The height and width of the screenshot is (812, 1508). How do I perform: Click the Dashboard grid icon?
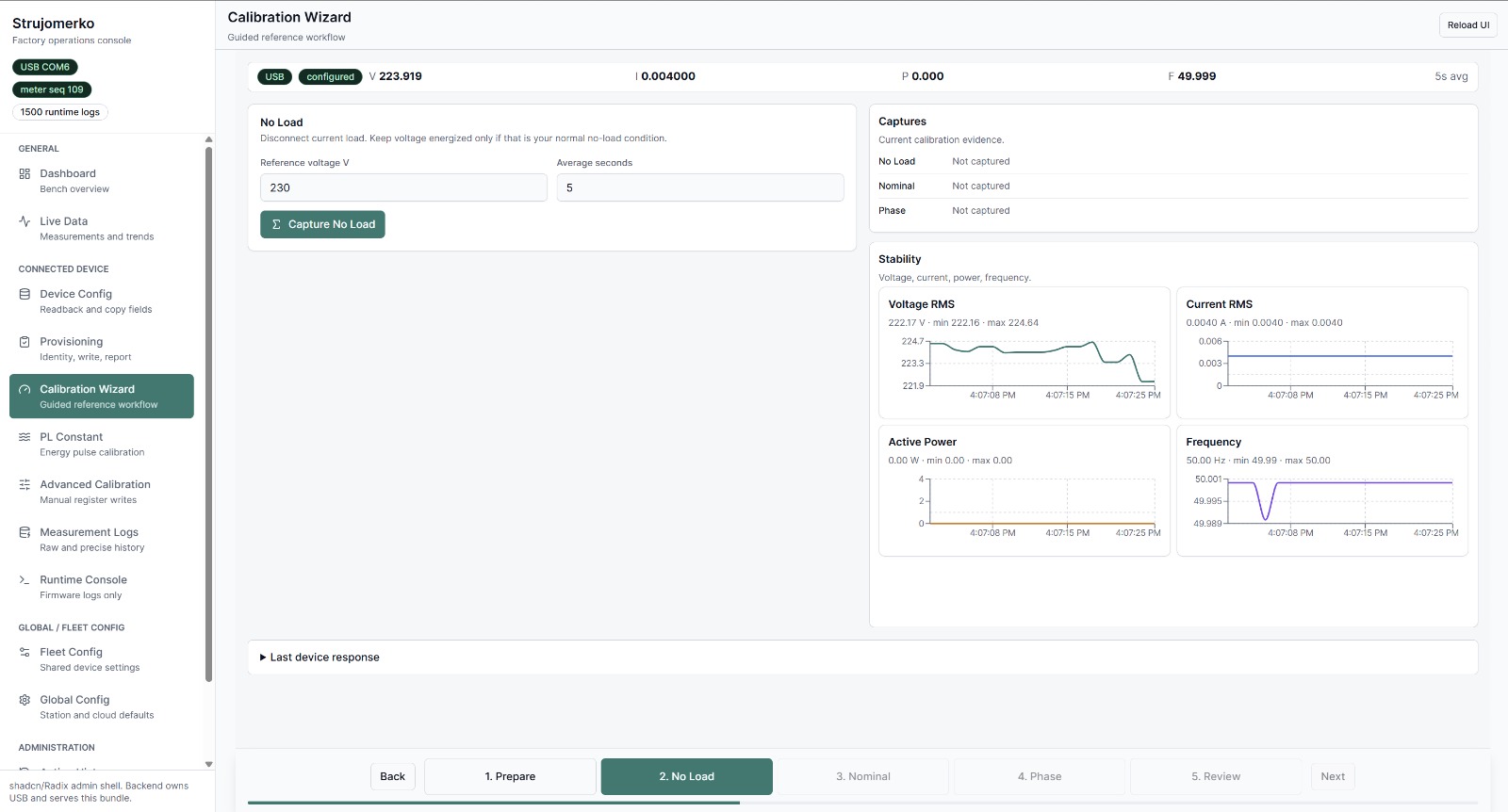click(25, 173)
